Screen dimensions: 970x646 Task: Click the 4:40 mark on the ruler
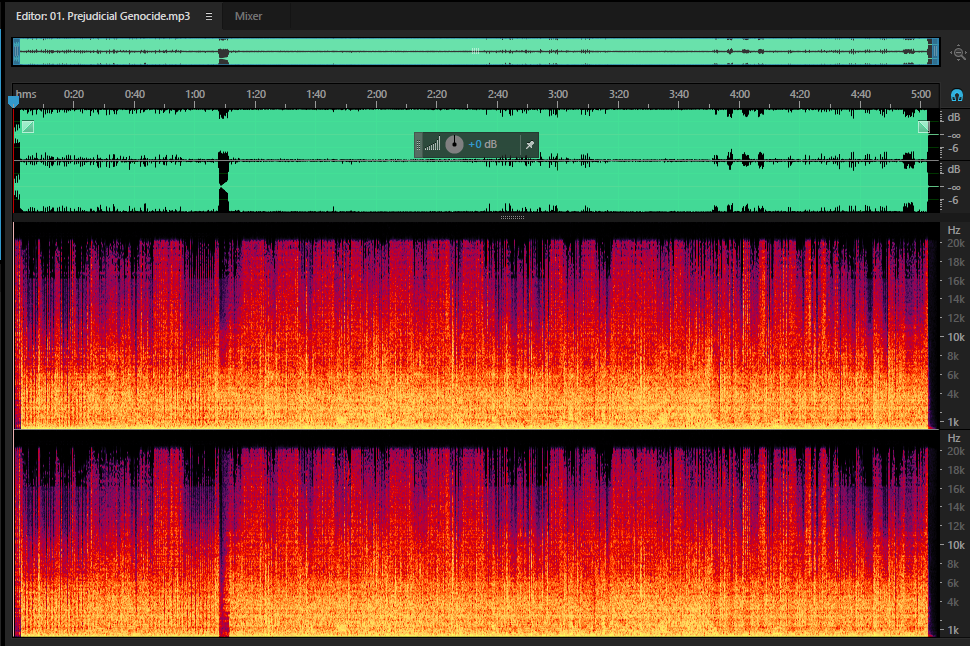861,94
